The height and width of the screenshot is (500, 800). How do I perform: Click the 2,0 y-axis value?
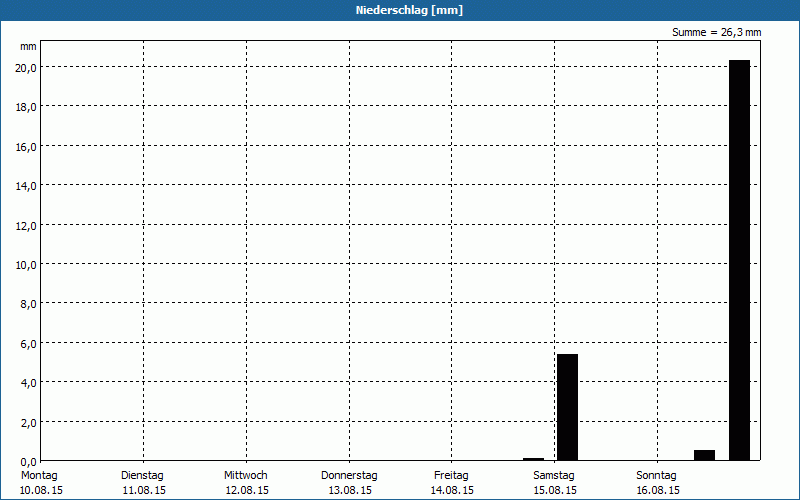point(29,423)
